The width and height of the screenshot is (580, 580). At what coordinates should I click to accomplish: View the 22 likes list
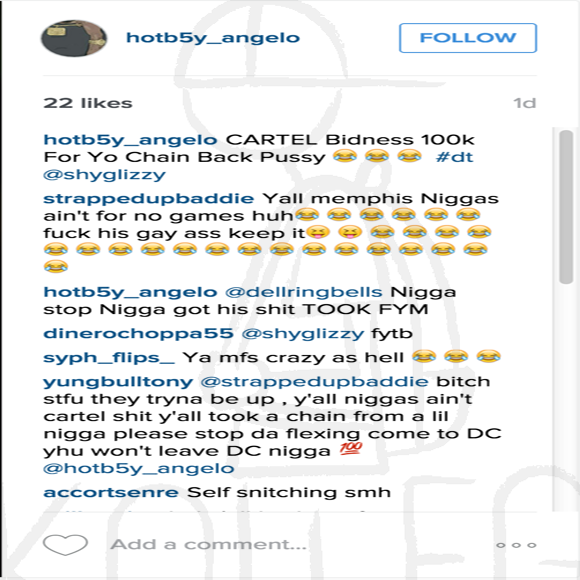tap(88, 103)
